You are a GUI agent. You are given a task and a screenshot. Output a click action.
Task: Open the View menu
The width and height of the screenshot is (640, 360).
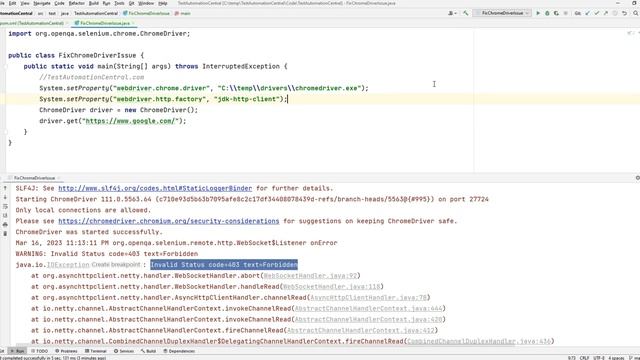[25, 3]
